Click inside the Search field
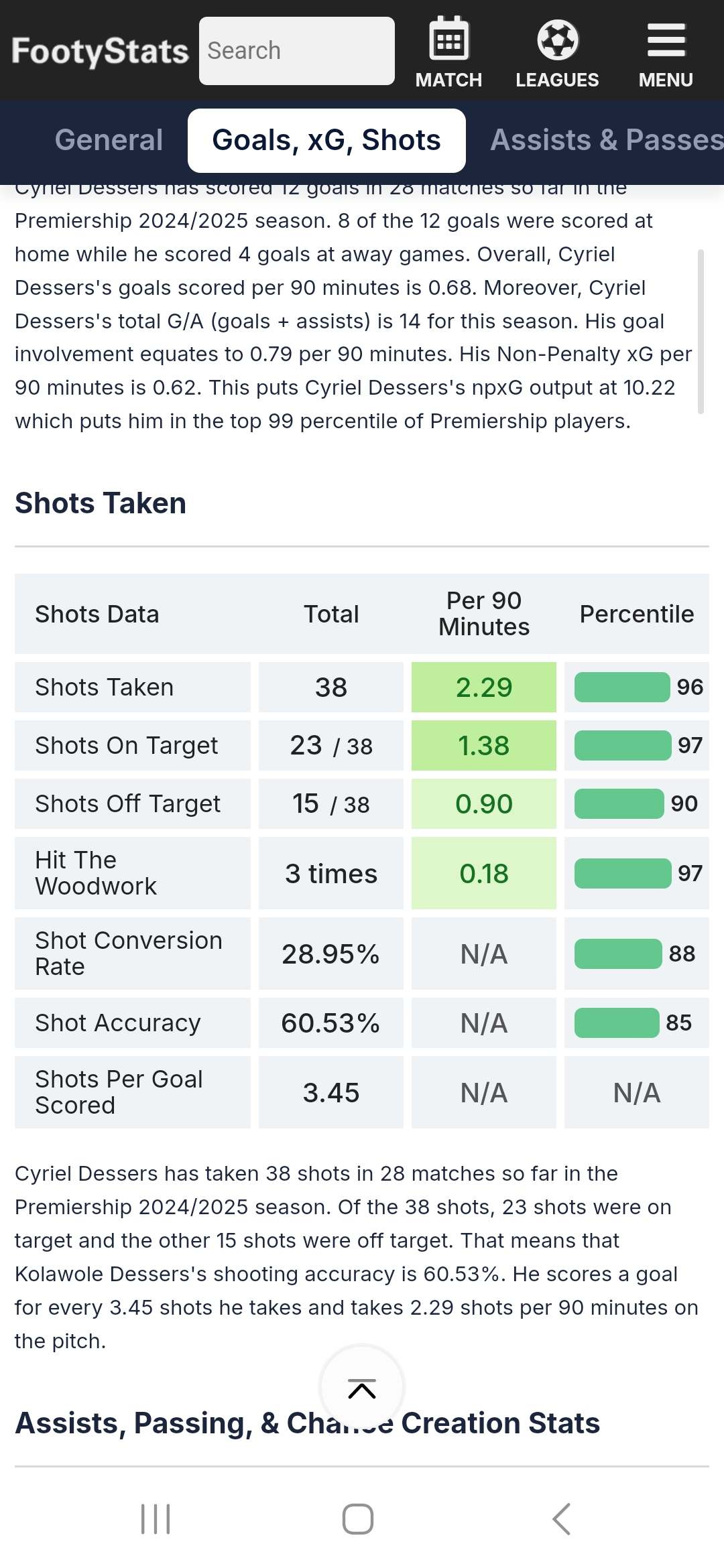This screenshot has width=724, height=1568. (x=297, y=51)
